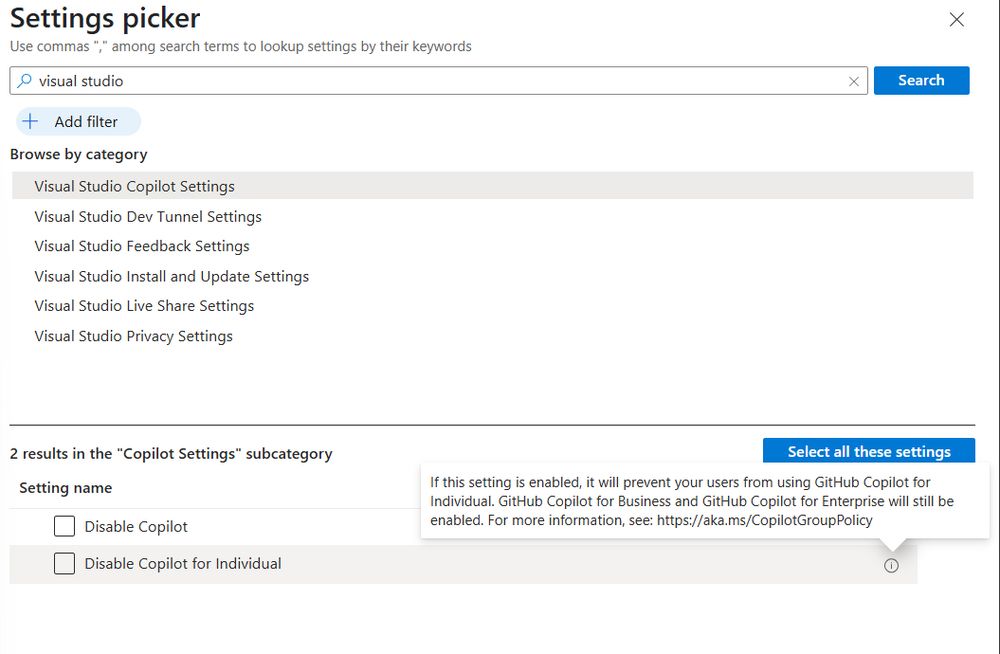This screenshot has width=1000, height=654.
Task: Click the magnifier icon in search field
Action: 24,81
